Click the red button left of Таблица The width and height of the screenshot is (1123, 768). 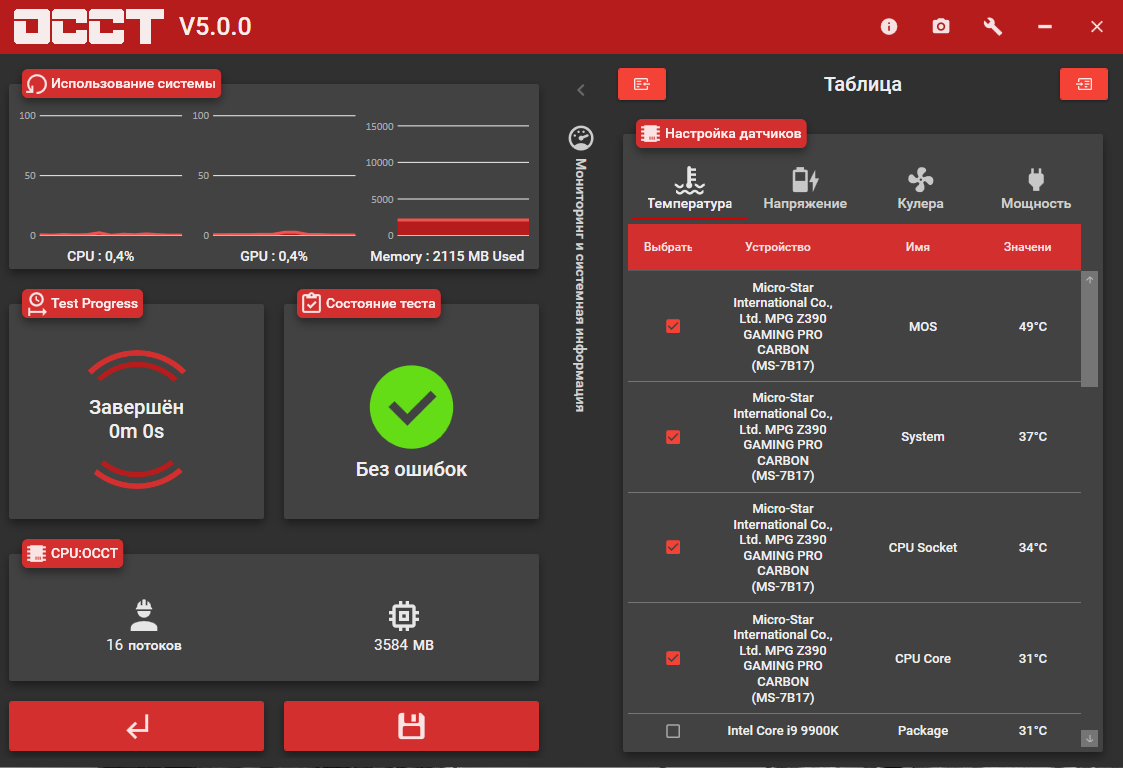642,85
